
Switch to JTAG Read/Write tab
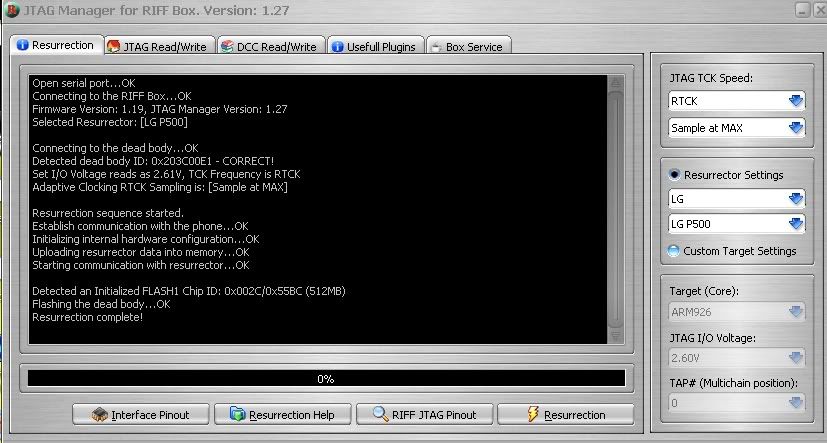point(160,46)
